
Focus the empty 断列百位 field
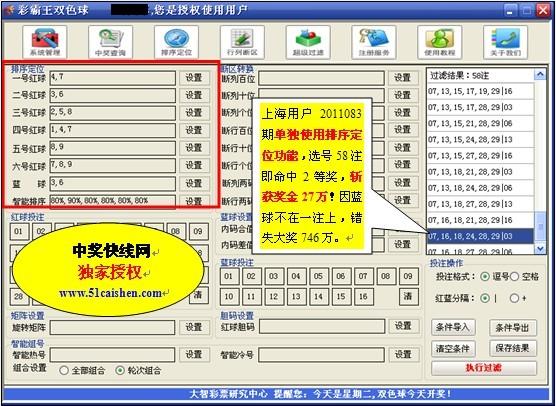(321, 78)
